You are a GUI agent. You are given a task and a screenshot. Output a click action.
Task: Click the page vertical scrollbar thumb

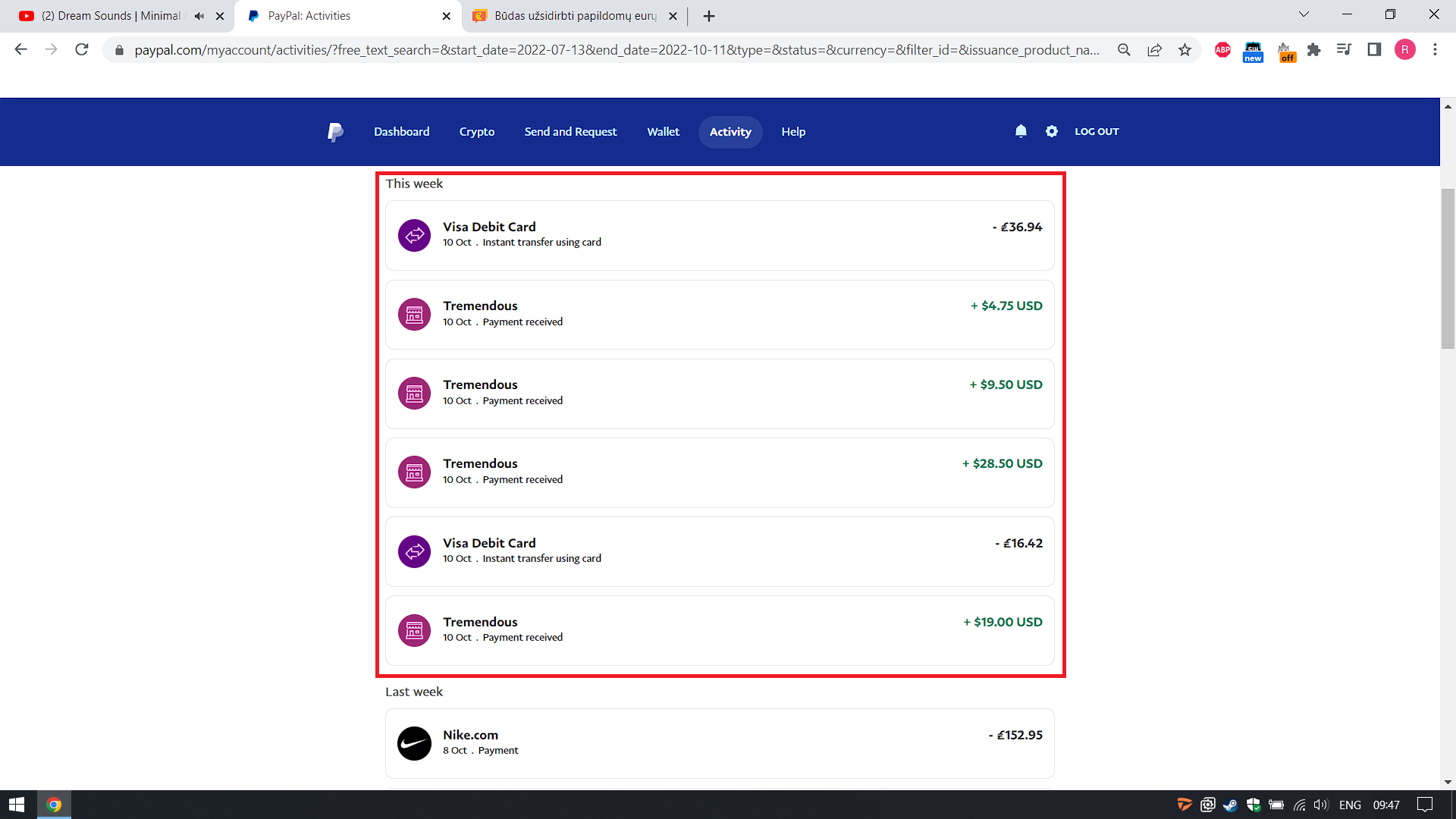click(x=1448, y=268)
